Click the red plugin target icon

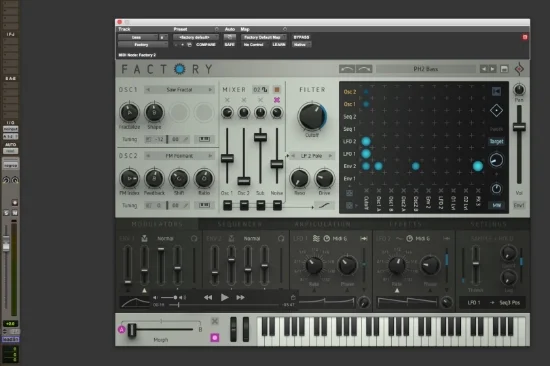pyautogui.click(x=525, y=37)
